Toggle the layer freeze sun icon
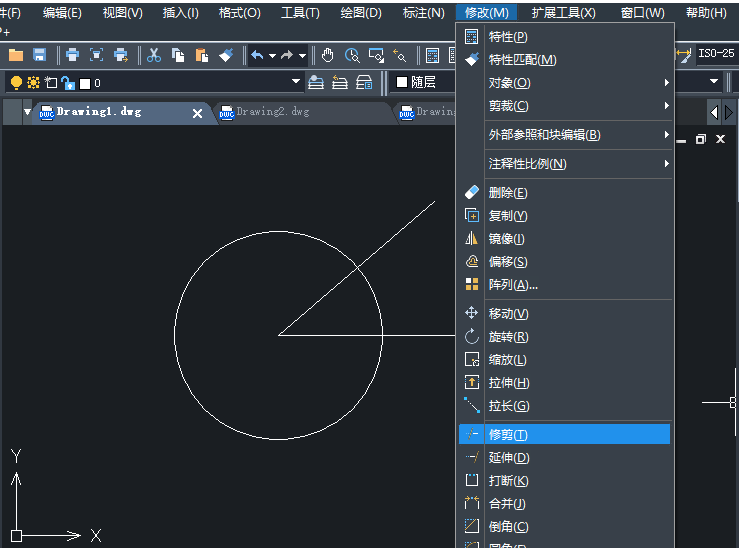 33,82
